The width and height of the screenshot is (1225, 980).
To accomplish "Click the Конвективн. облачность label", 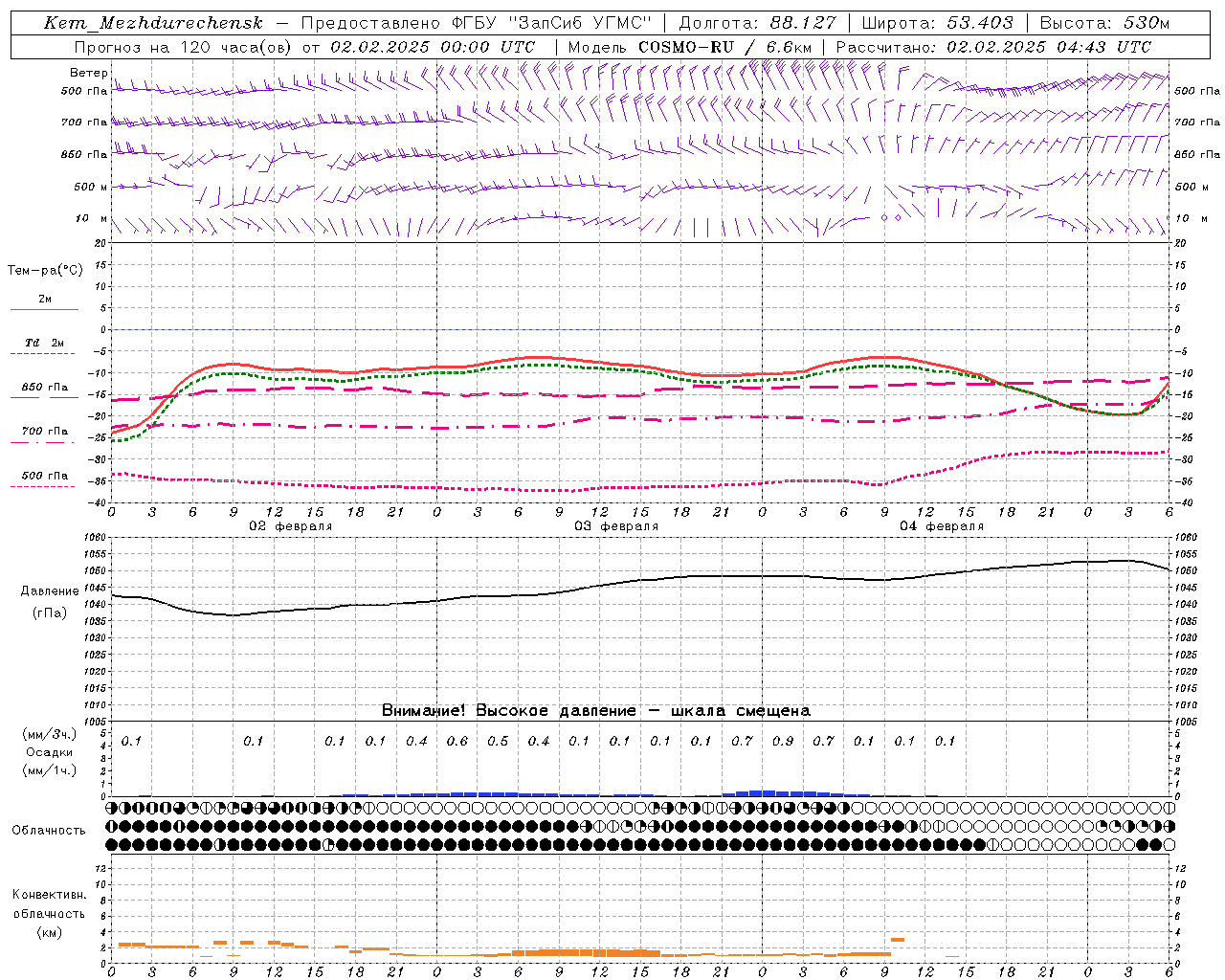I will [49, 904].
